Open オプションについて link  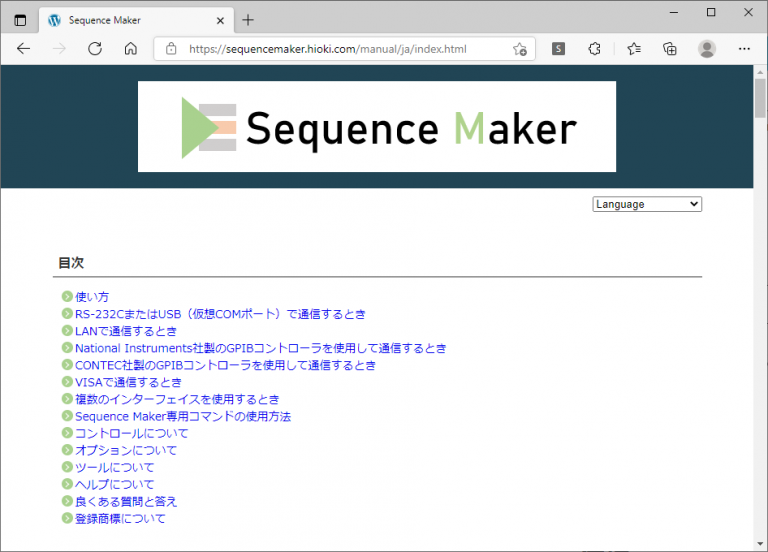coord(126,451)
